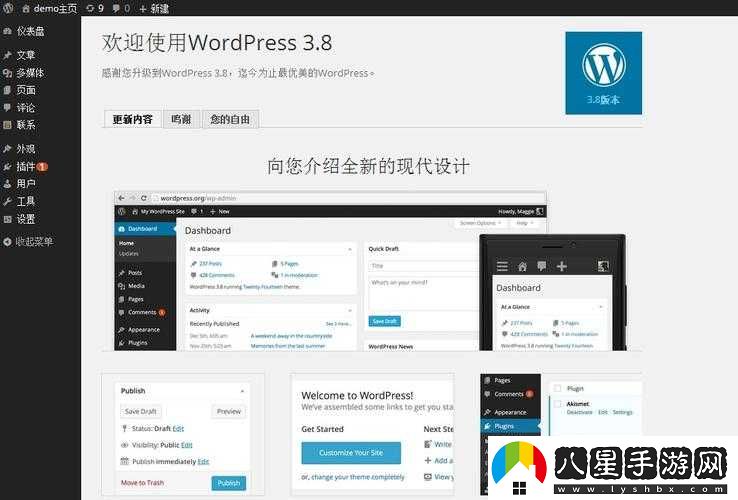
Task: Click the 页面 pages icon
Action: coord(8,90)
